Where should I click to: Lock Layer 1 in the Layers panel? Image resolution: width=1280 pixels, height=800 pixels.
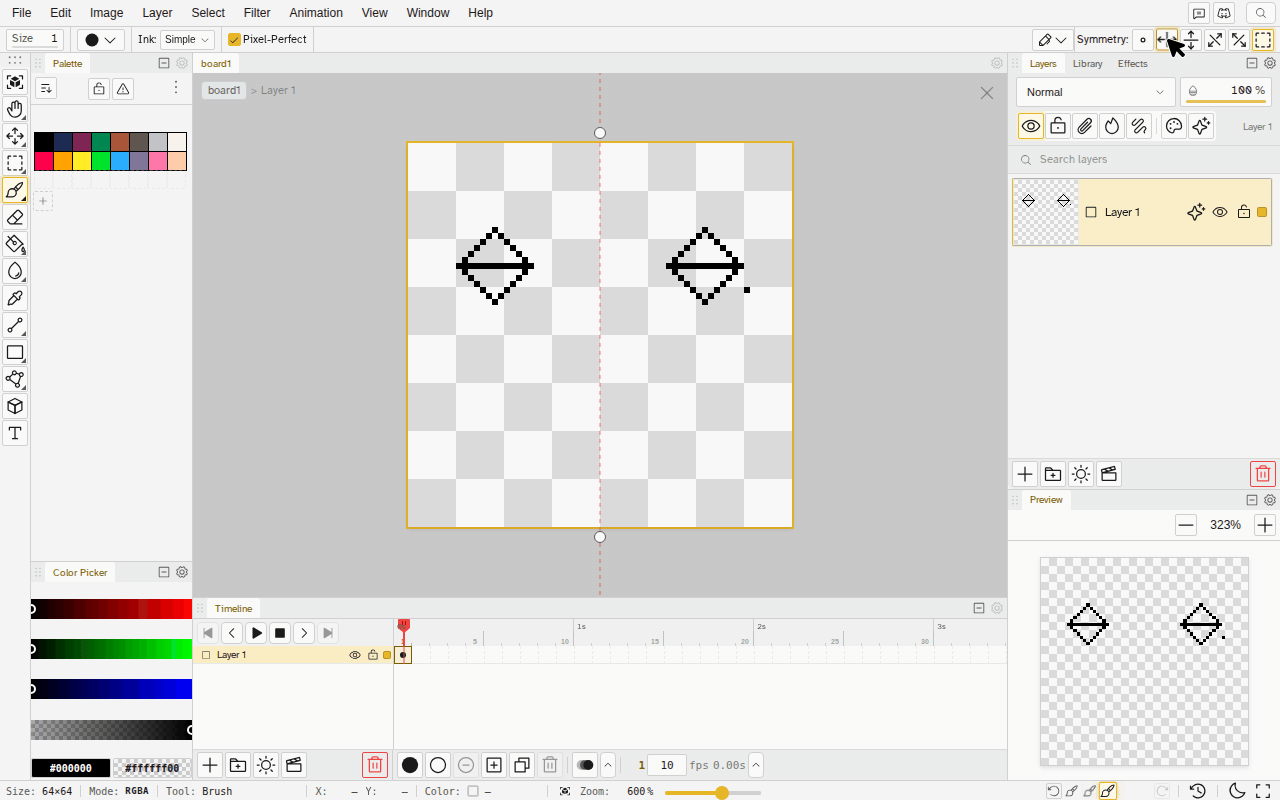click(1244, 212)
